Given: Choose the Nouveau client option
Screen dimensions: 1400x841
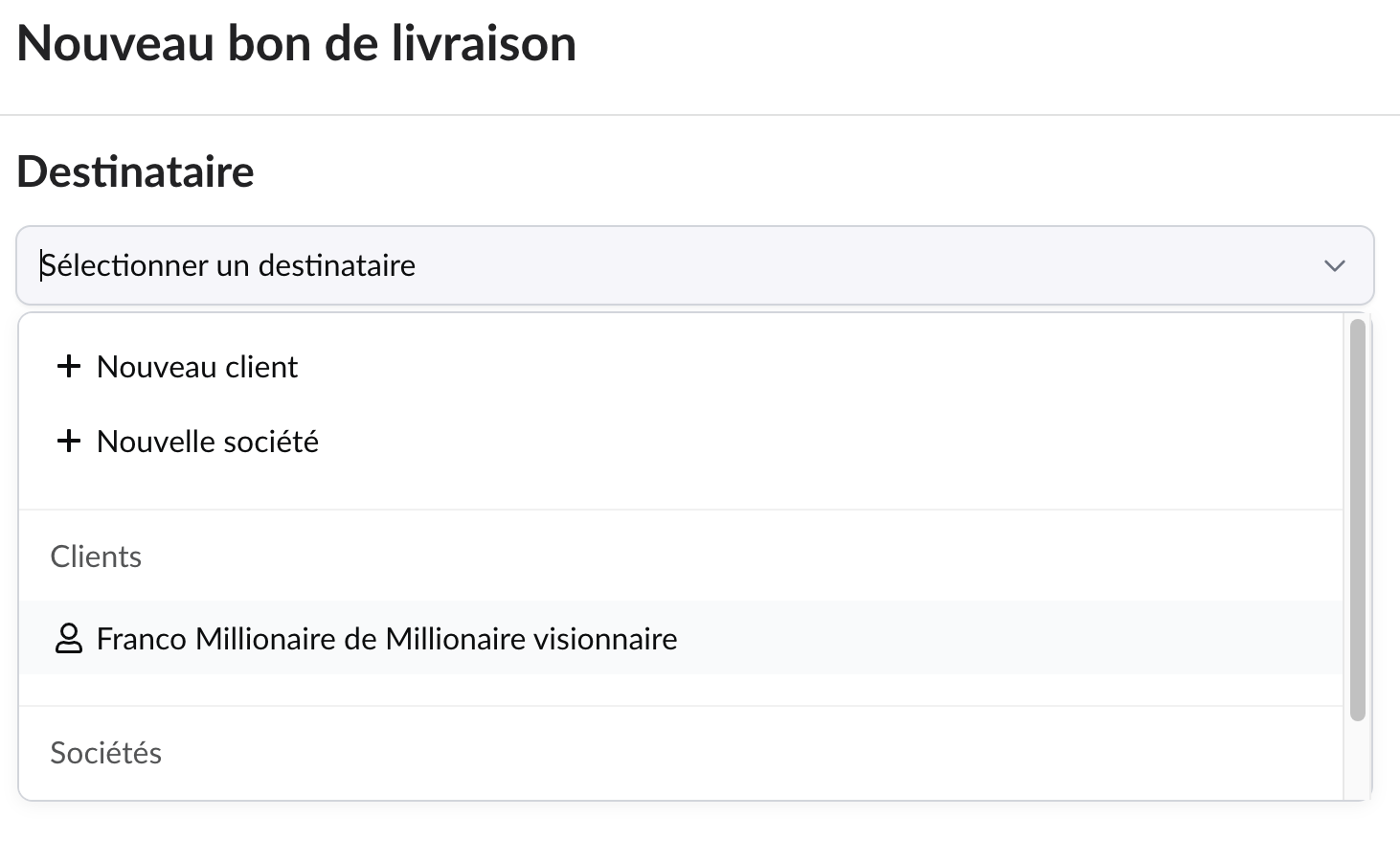Looking at the screenshot, I should [197, 367].
